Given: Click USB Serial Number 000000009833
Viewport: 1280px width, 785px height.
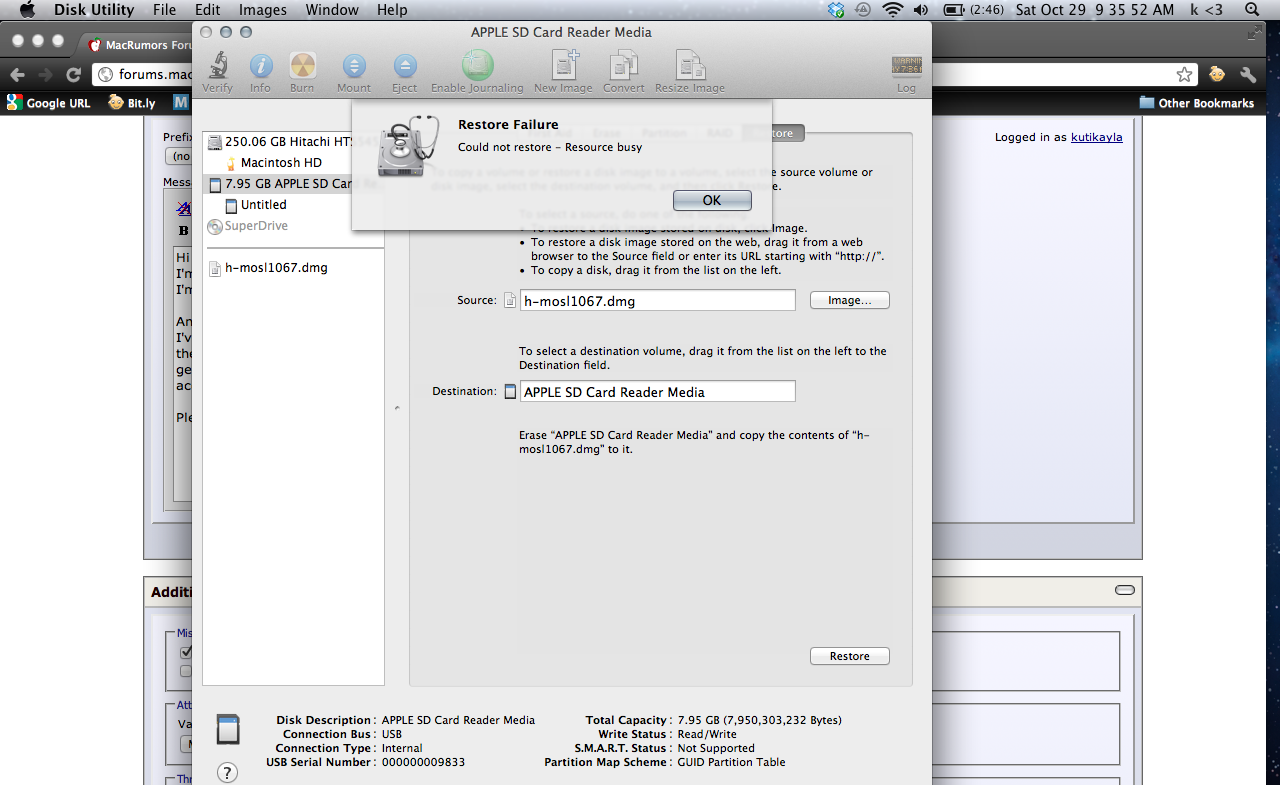Looking at the screenshot, I should pyautogui.click(x=423, y=762).
